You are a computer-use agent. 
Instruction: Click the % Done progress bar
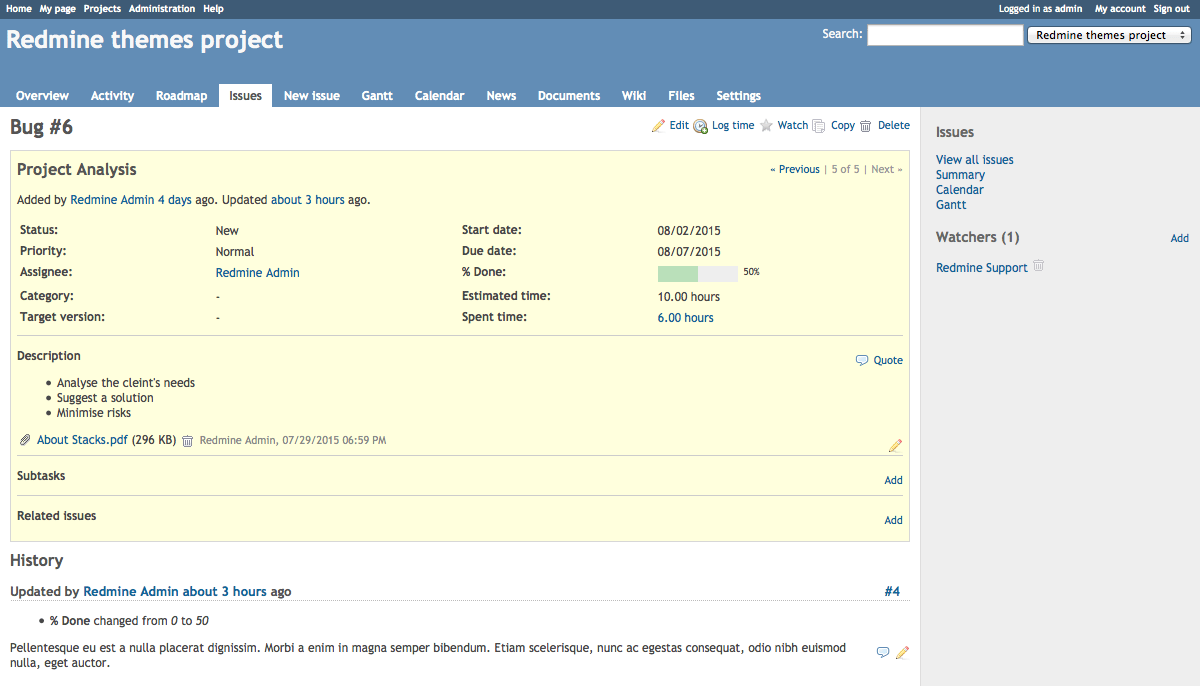[x=697, y=273]
